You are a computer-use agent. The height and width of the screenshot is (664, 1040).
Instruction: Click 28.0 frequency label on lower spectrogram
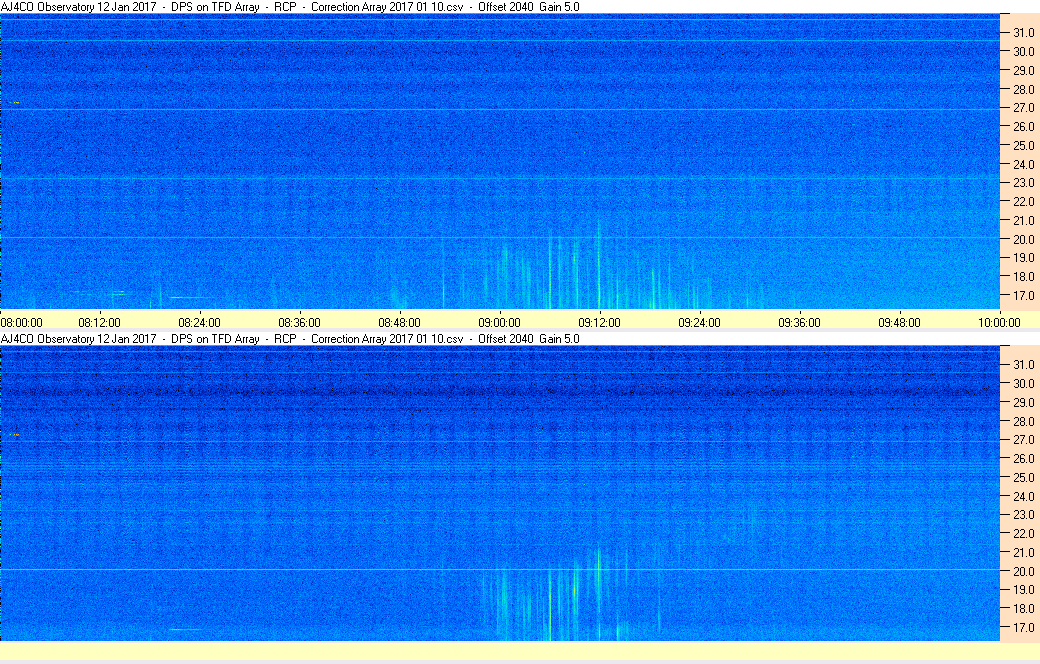[1023, 422]
